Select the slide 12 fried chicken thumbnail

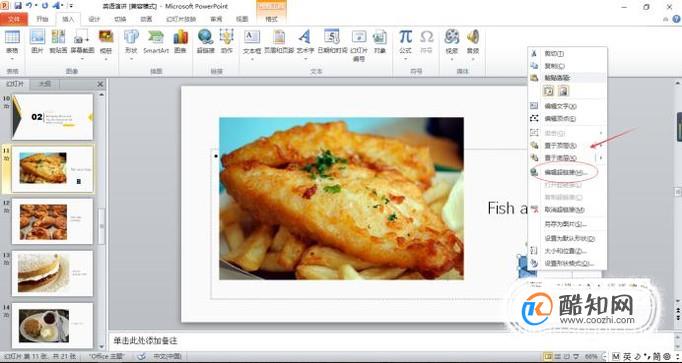pos(52,221)
